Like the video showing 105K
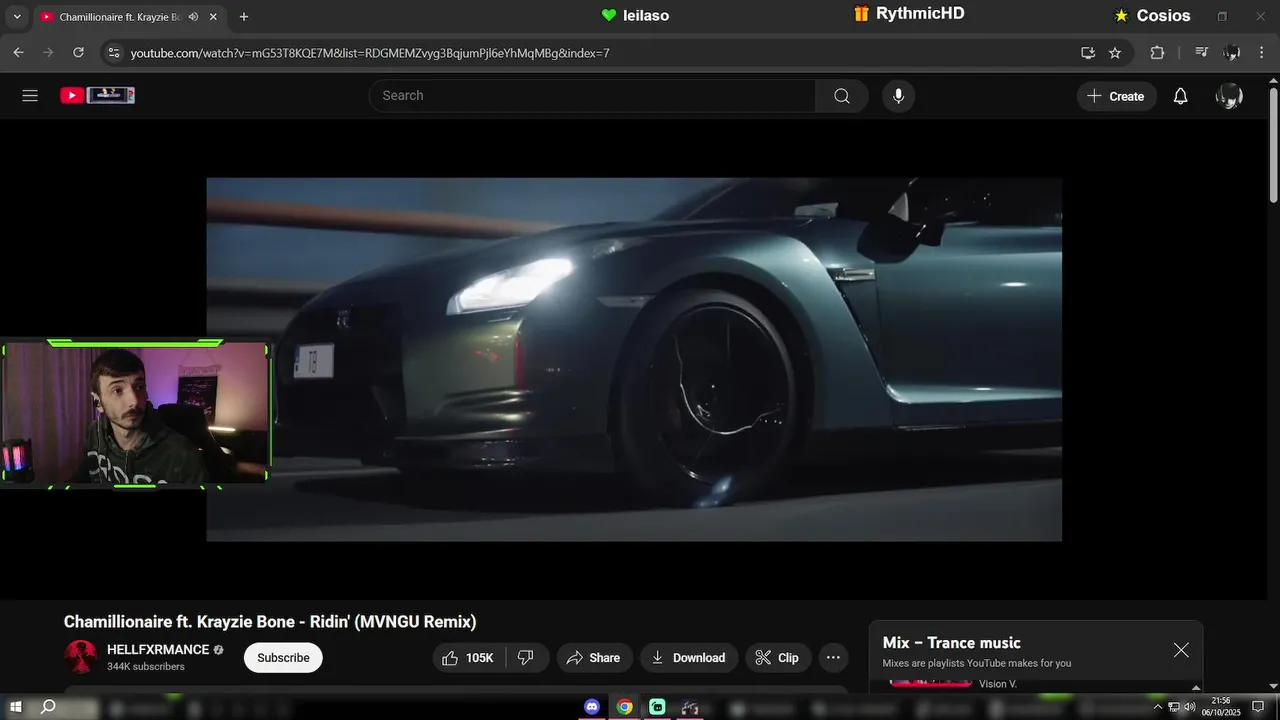The height and width of the screenshot is (720, 1280). [470, 657]
